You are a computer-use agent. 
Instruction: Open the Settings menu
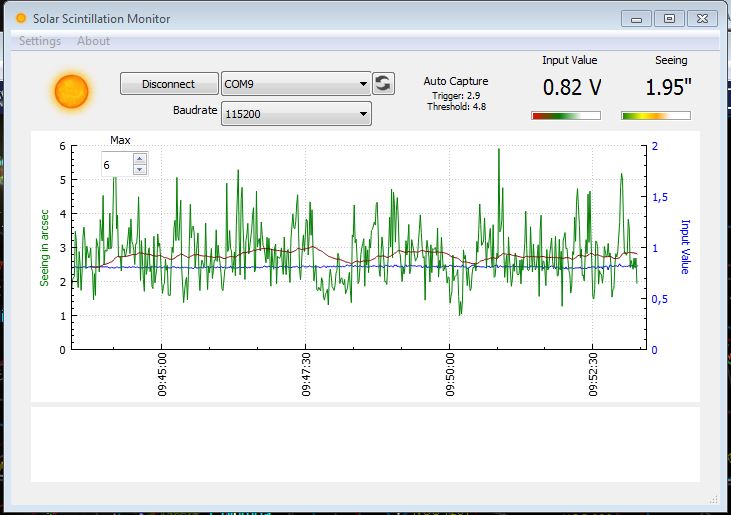(x=40, y=41)
